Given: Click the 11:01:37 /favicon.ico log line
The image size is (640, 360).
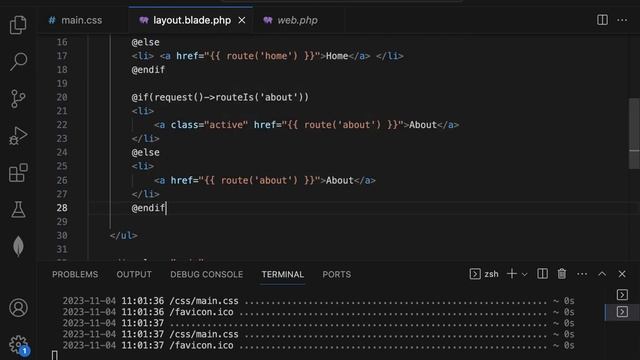Looking at the screenshot, I should click(x=318, y=345).
